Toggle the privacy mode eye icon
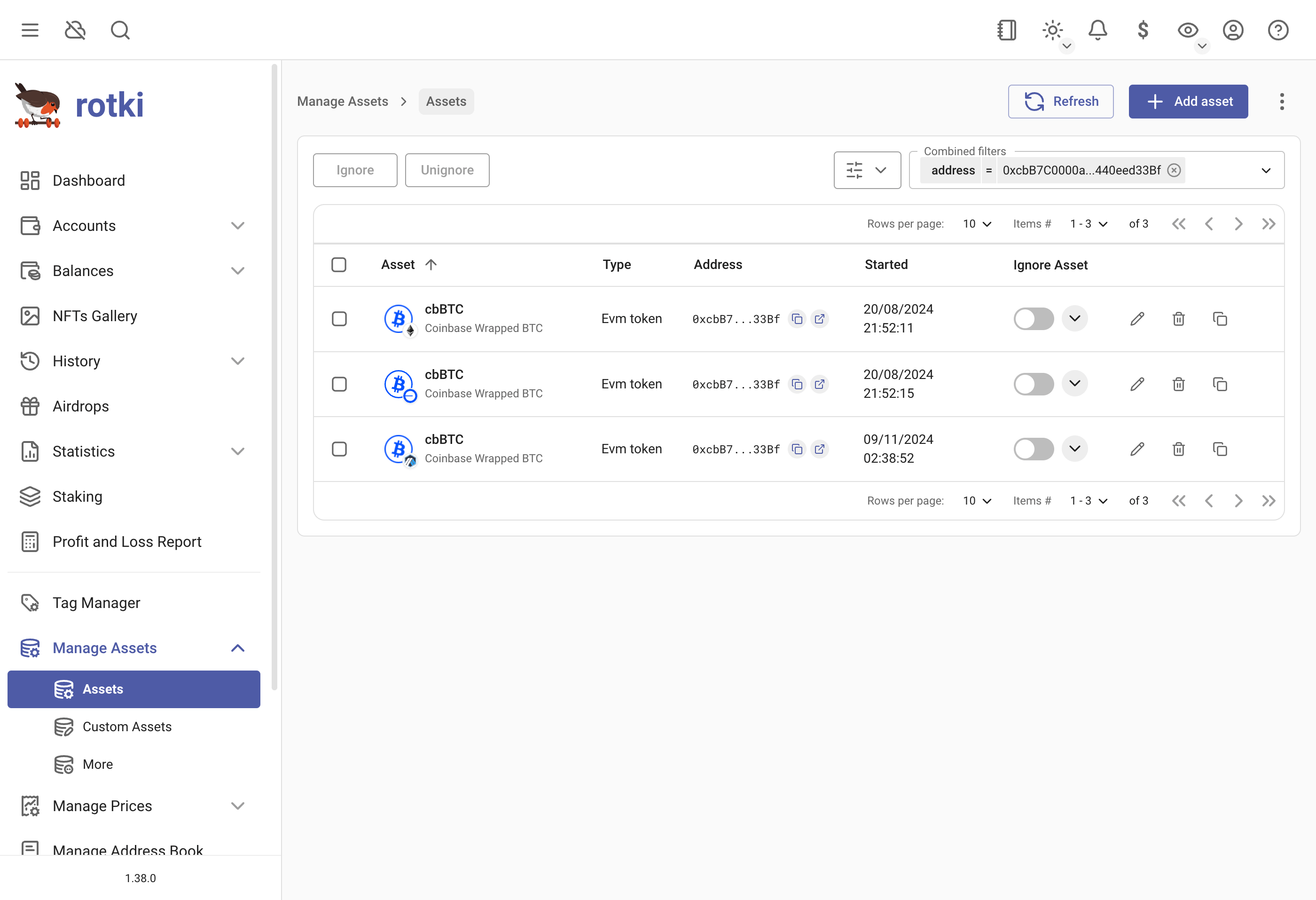Viewport: 1316px width, 900px height. [x=1188, y=30]
